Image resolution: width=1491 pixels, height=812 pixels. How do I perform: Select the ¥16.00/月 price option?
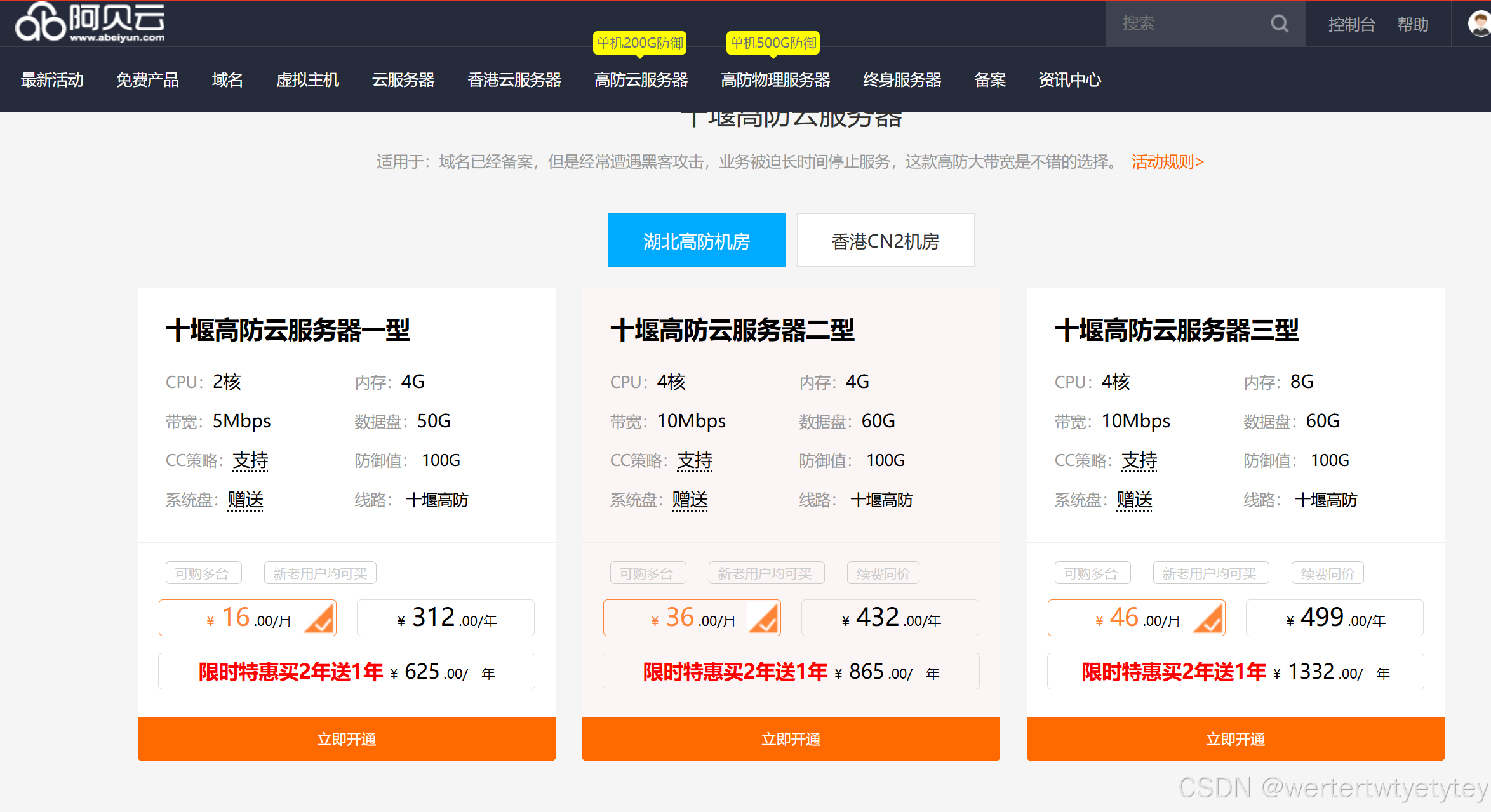point(248,618)
